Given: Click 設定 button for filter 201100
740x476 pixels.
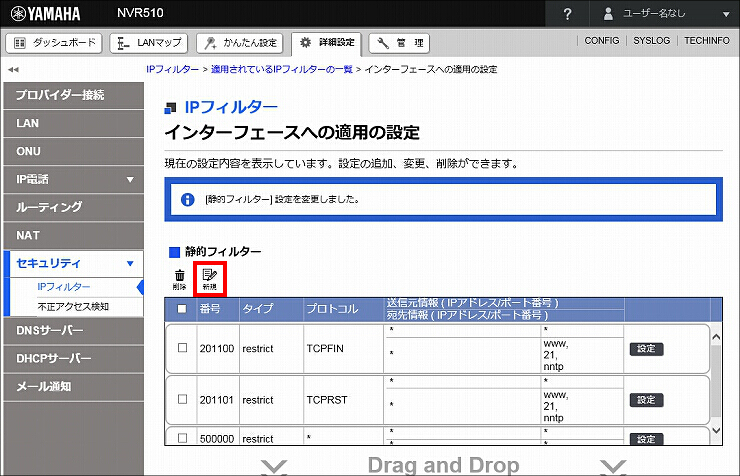Looking at the screenshot, I should click(x=647, y=349).
